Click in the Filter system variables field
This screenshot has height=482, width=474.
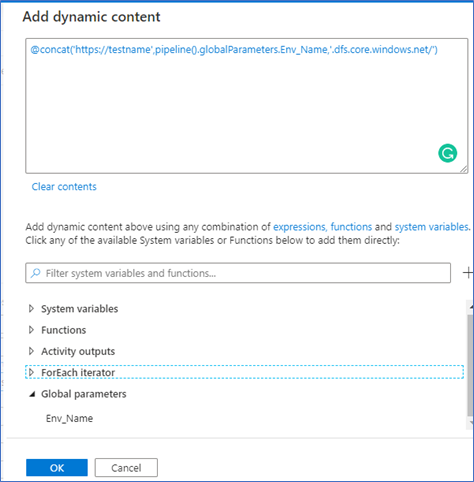click(238, 273)
